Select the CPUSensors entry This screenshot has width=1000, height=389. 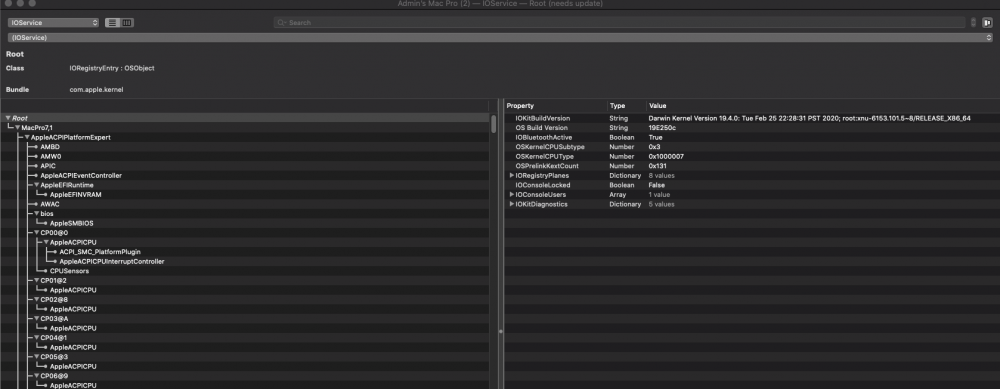[x=69, y=271]
